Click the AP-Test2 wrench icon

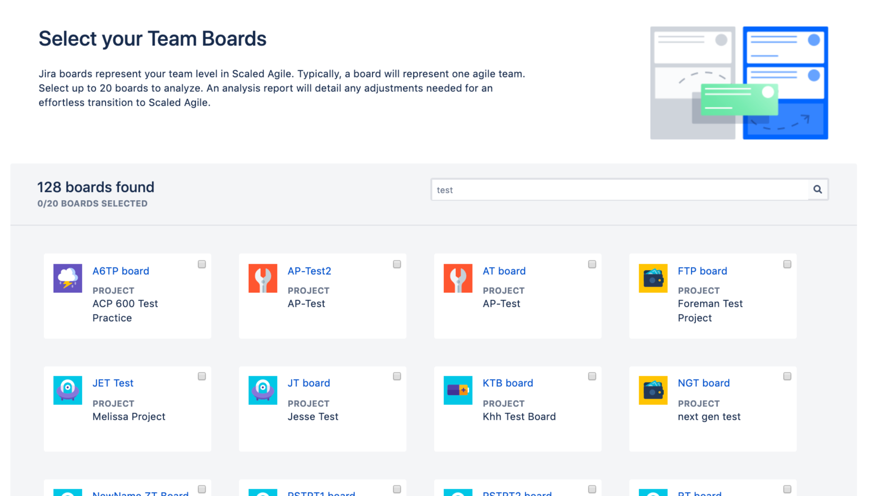[263, 278]
